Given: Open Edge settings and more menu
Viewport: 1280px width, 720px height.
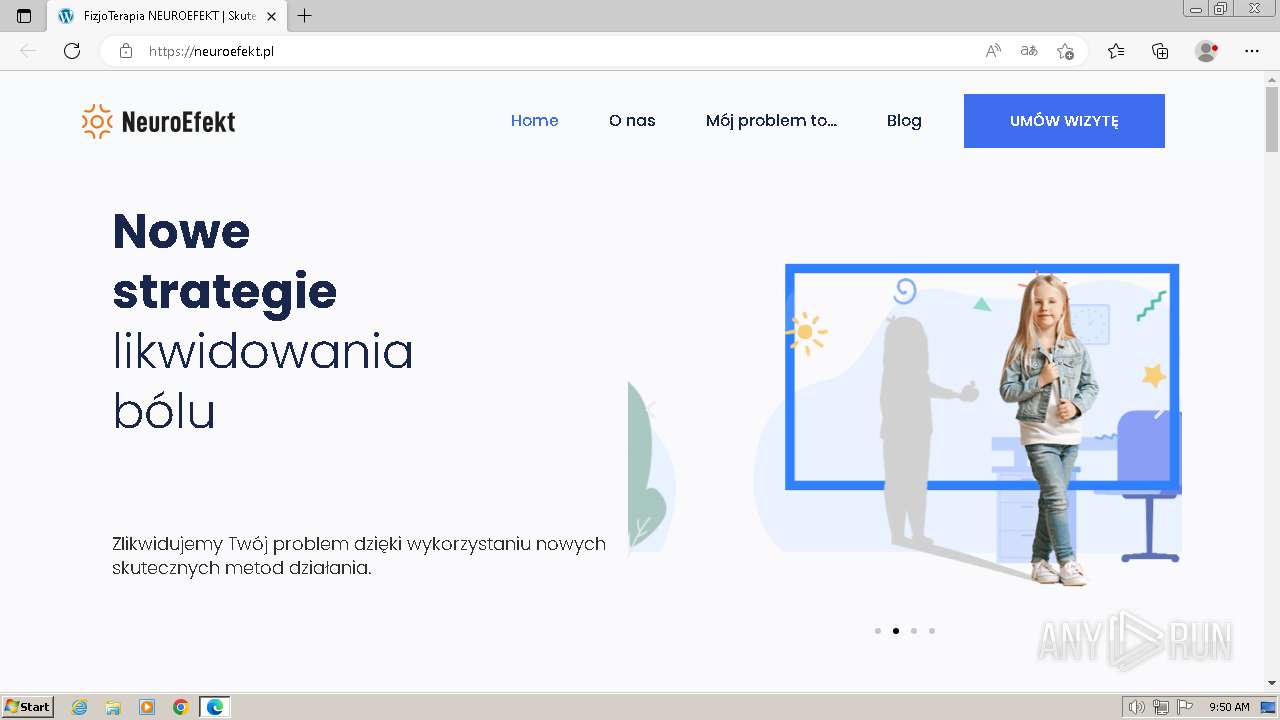Looking at the screenshot, I should (1252, 51).
